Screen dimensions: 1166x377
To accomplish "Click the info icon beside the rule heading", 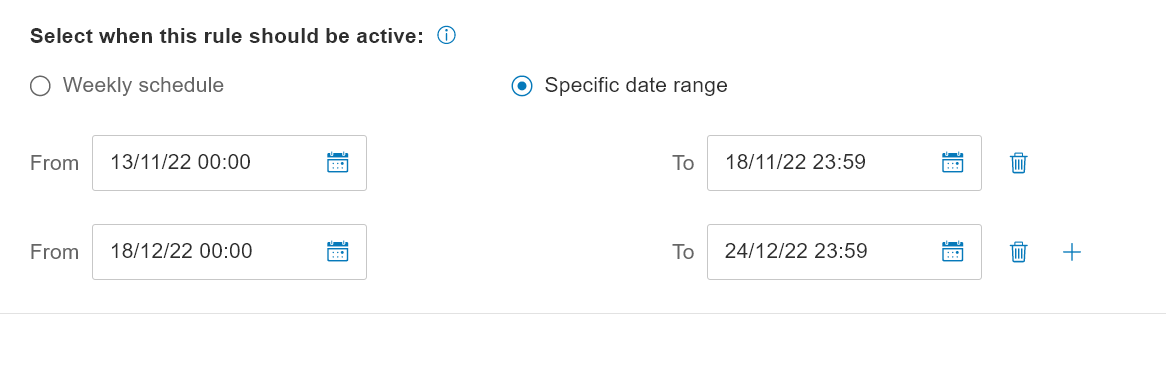I will click(446, 35).
